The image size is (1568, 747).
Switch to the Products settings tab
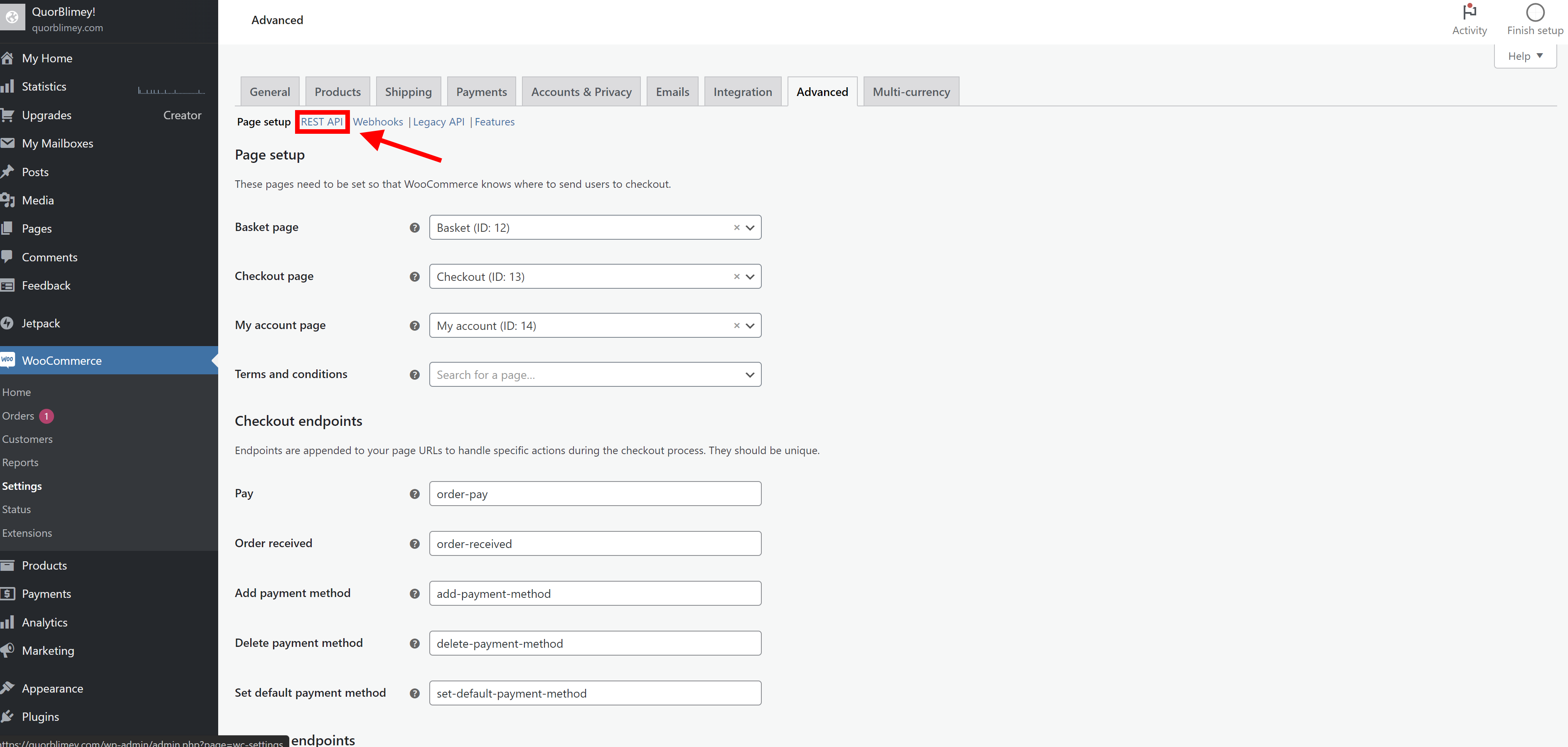click(x=337, y=91)
